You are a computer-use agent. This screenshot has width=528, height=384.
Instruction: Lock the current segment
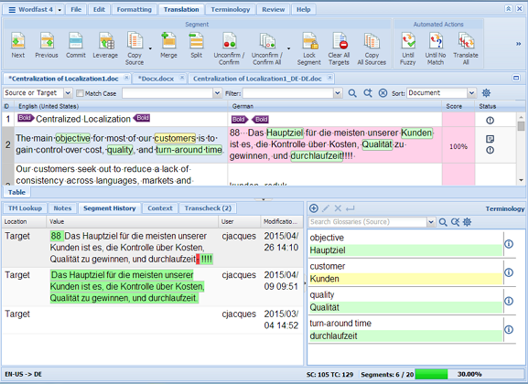tap(309, 49)
